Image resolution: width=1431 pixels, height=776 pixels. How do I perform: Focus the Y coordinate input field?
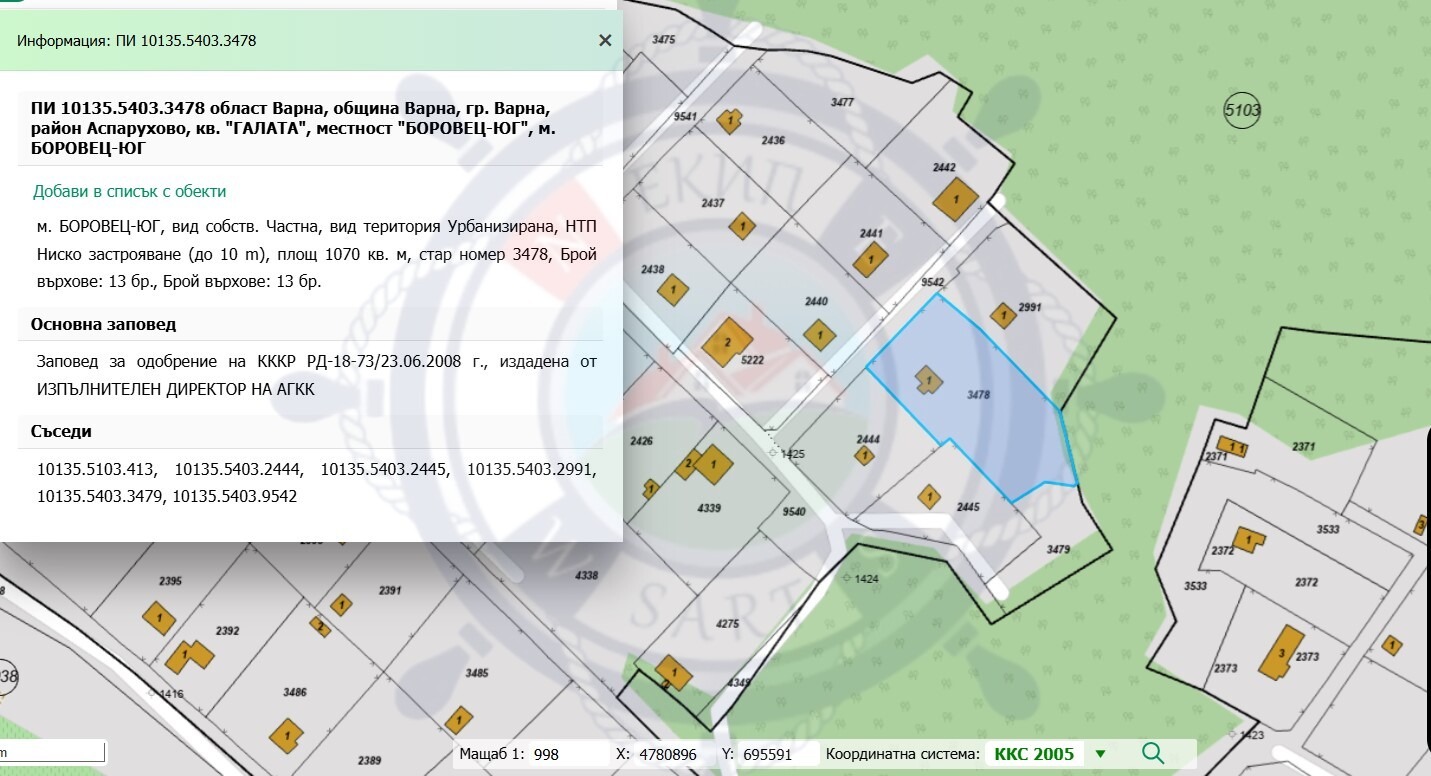coord(779,754)
